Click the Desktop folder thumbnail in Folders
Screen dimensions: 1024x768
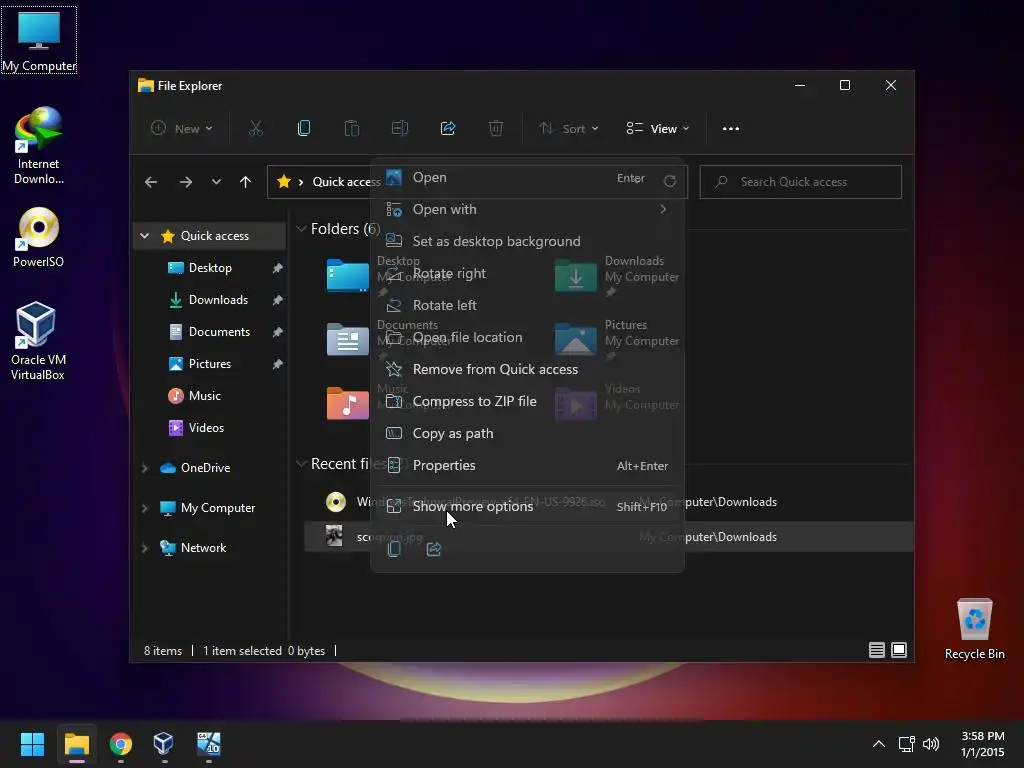point(347,275)
